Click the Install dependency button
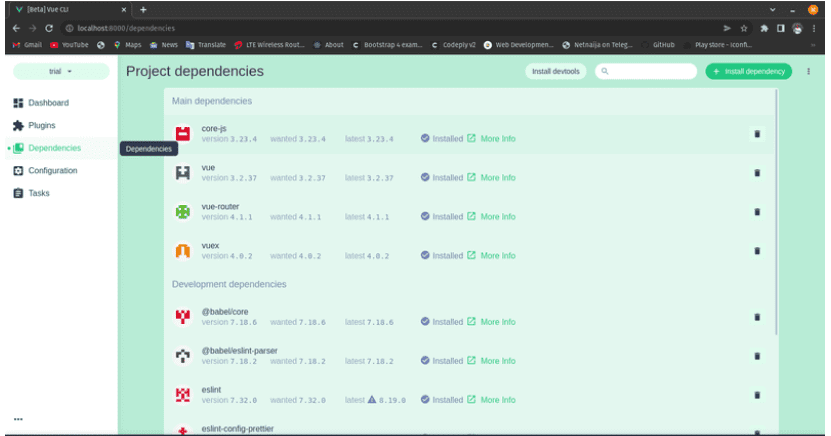The width and height of the screenshot is (831, 436). click(748, 72)
